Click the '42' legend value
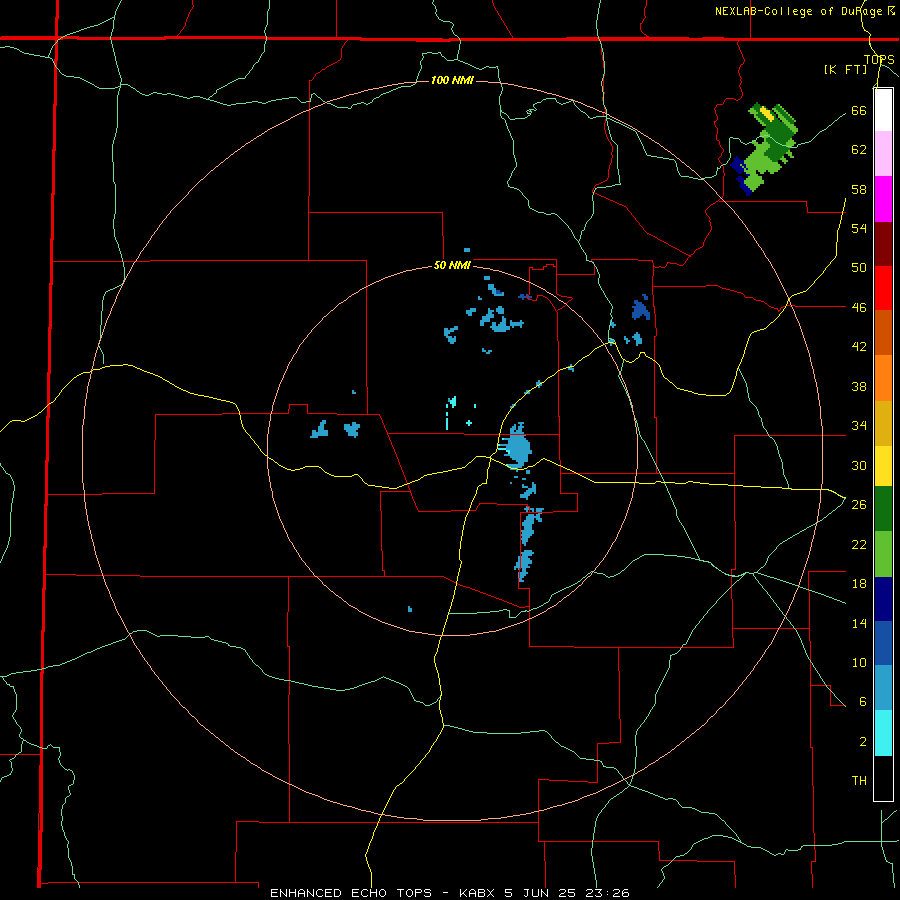Image resolution: width=900 pixels, height=900 pixels. coord(859,347)
